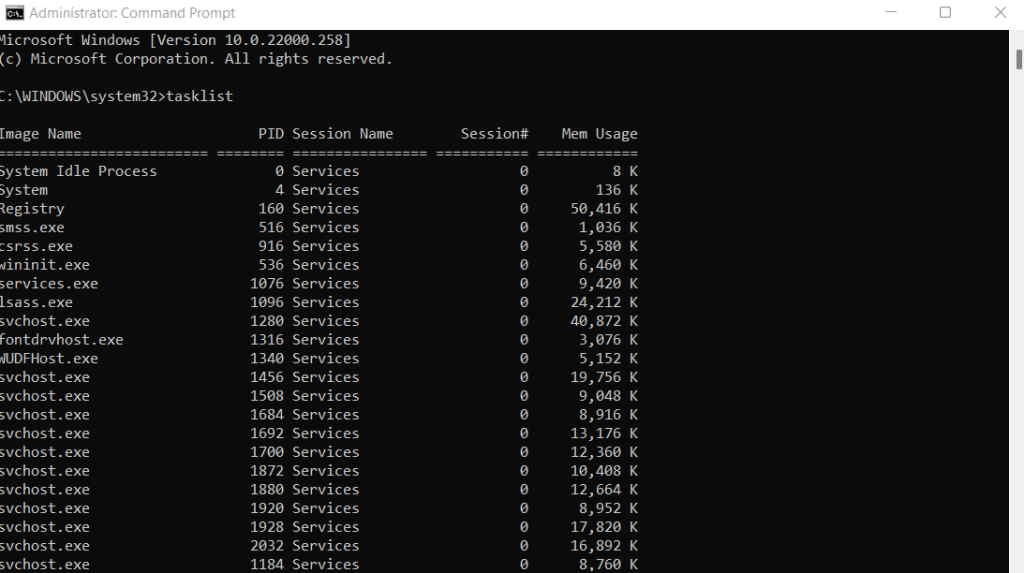Click the 'Registry' process name
The width and height of the screenshot is (1024, 573).
[x=32, y=209]
